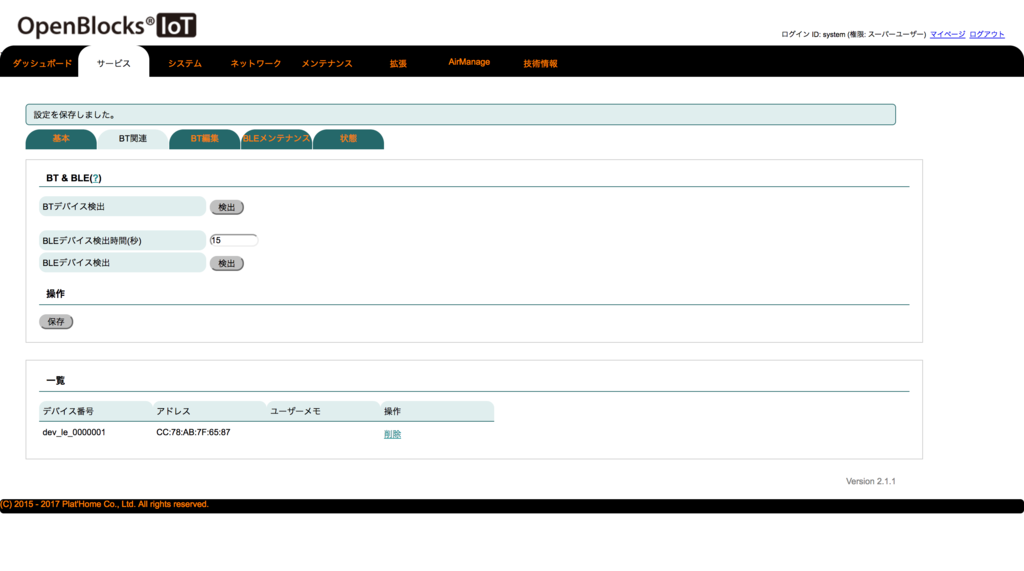
Task: Click the BTデバイス検出 label
Action: coord(122,206)
